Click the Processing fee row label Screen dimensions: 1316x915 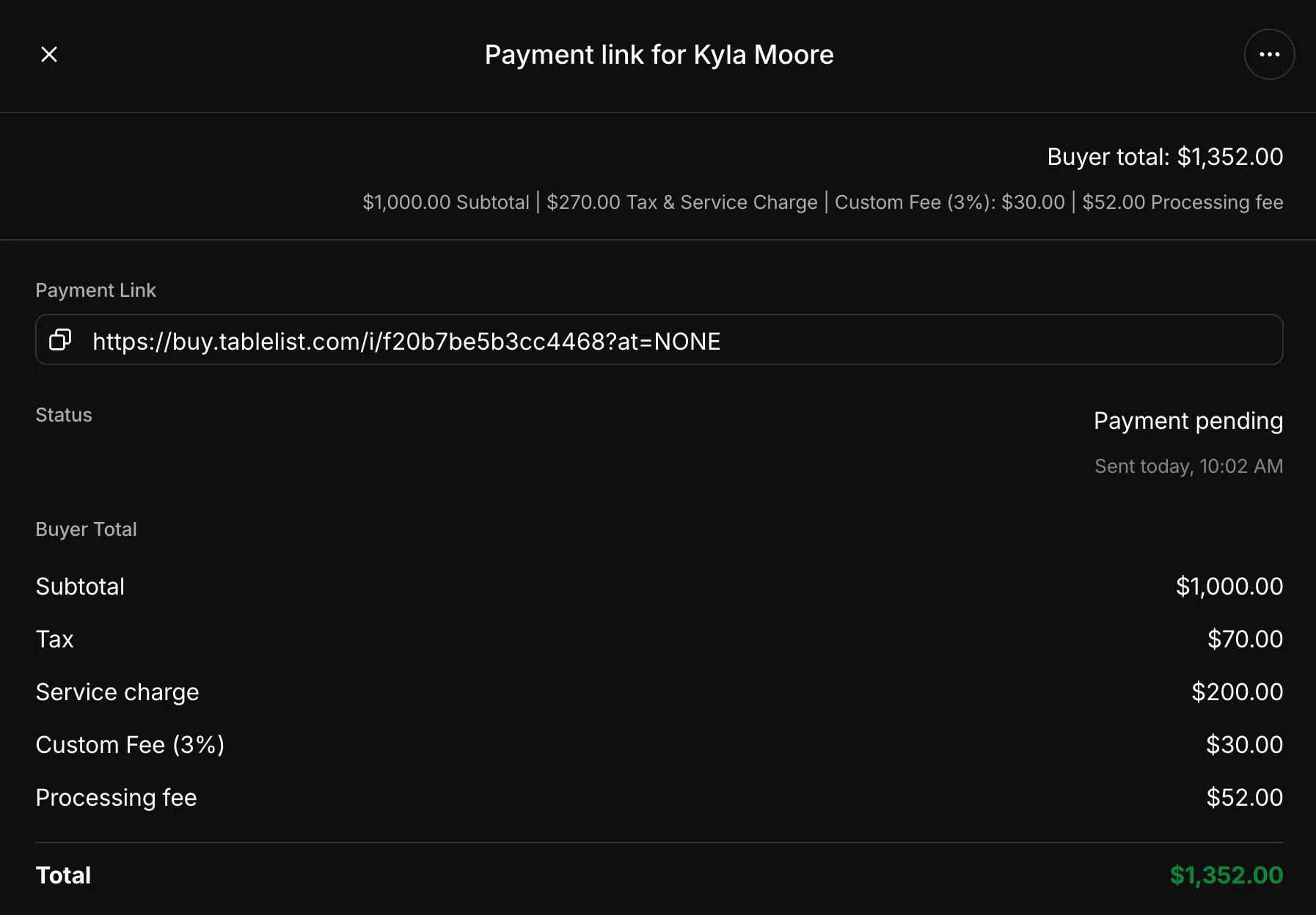116,798
